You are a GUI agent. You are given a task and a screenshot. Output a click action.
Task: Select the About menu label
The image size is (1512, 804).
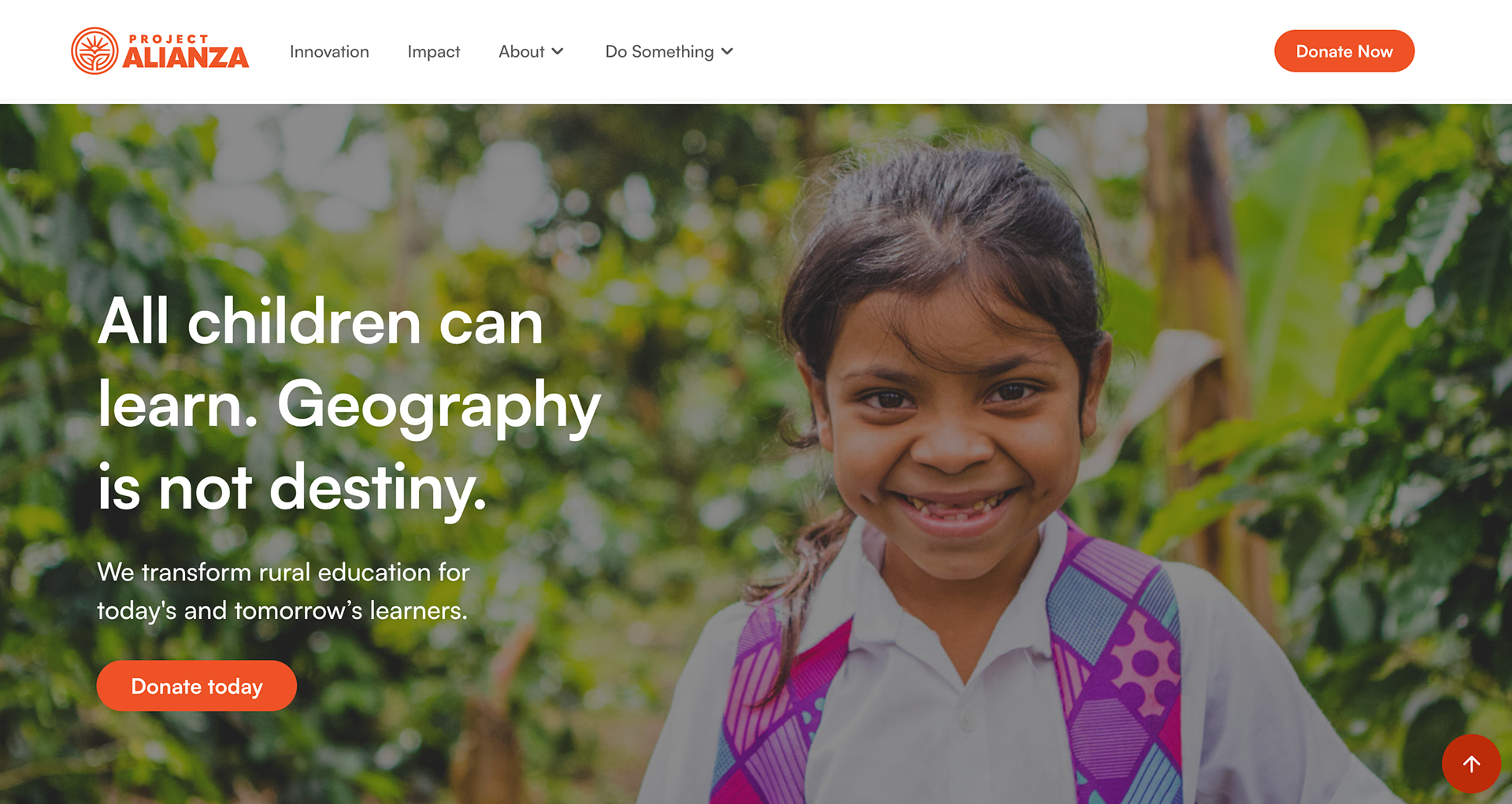[521, 51]
